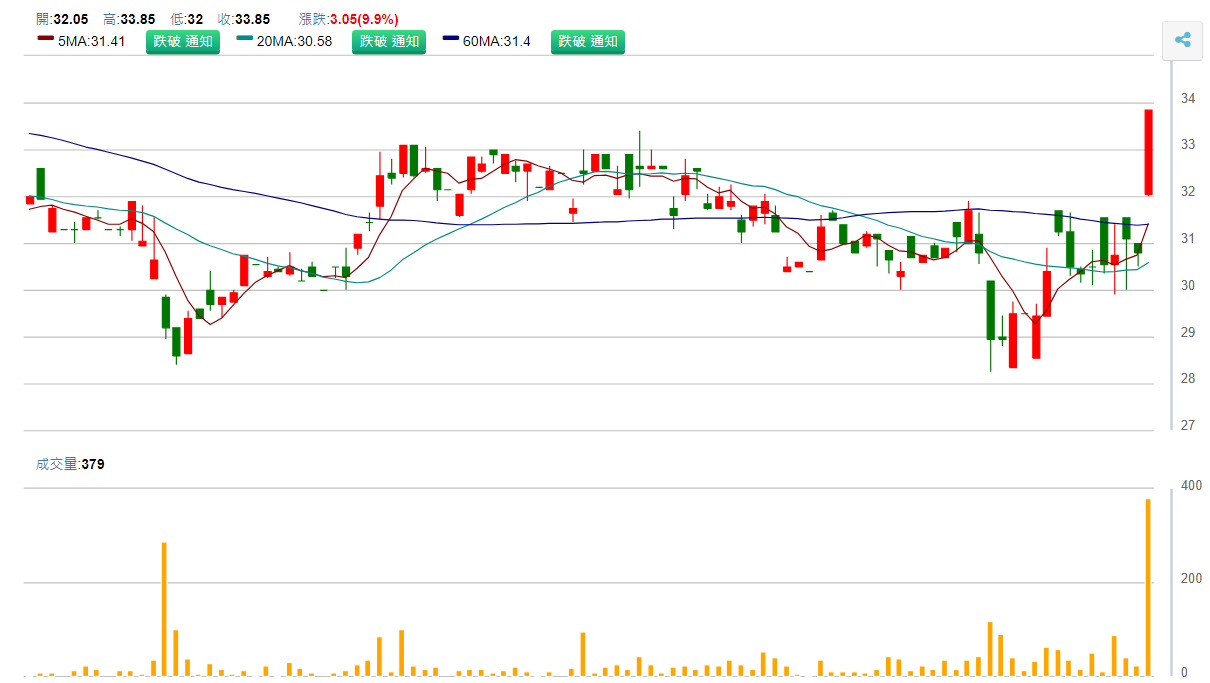Screen dimensions: 1210x683
Task: Click the 高:33.85 high price text
Action: pyautogui.click(x=129, y=19)
